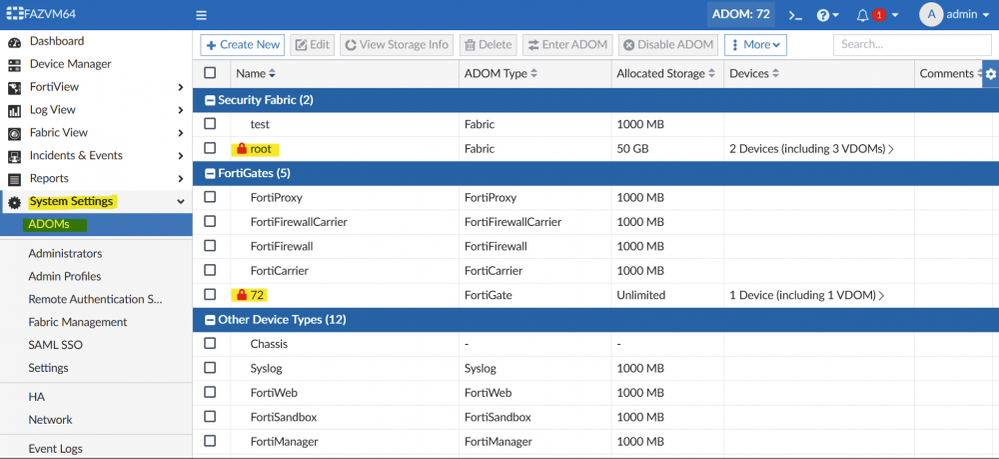
Task: Select the Chassis ADOM name
Action: pyautogui.click(x=269, y=344)
